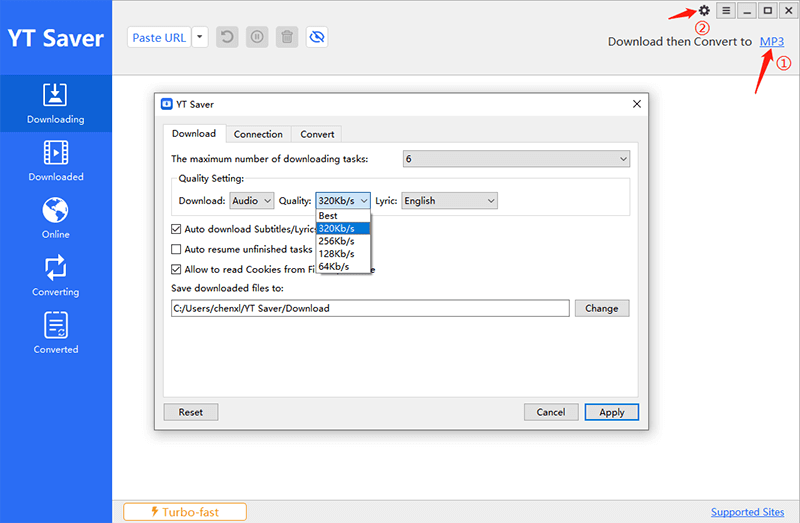
Task: Click the pause all downloads icon
Action: (257, 37)
